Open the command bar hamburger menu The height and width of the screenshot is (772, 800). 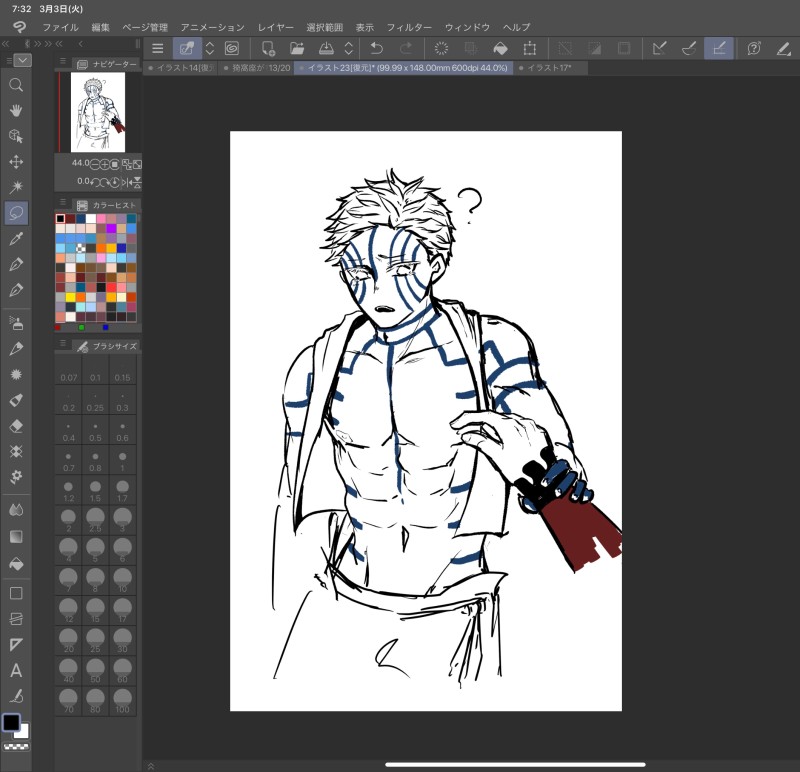coord(158,48)
